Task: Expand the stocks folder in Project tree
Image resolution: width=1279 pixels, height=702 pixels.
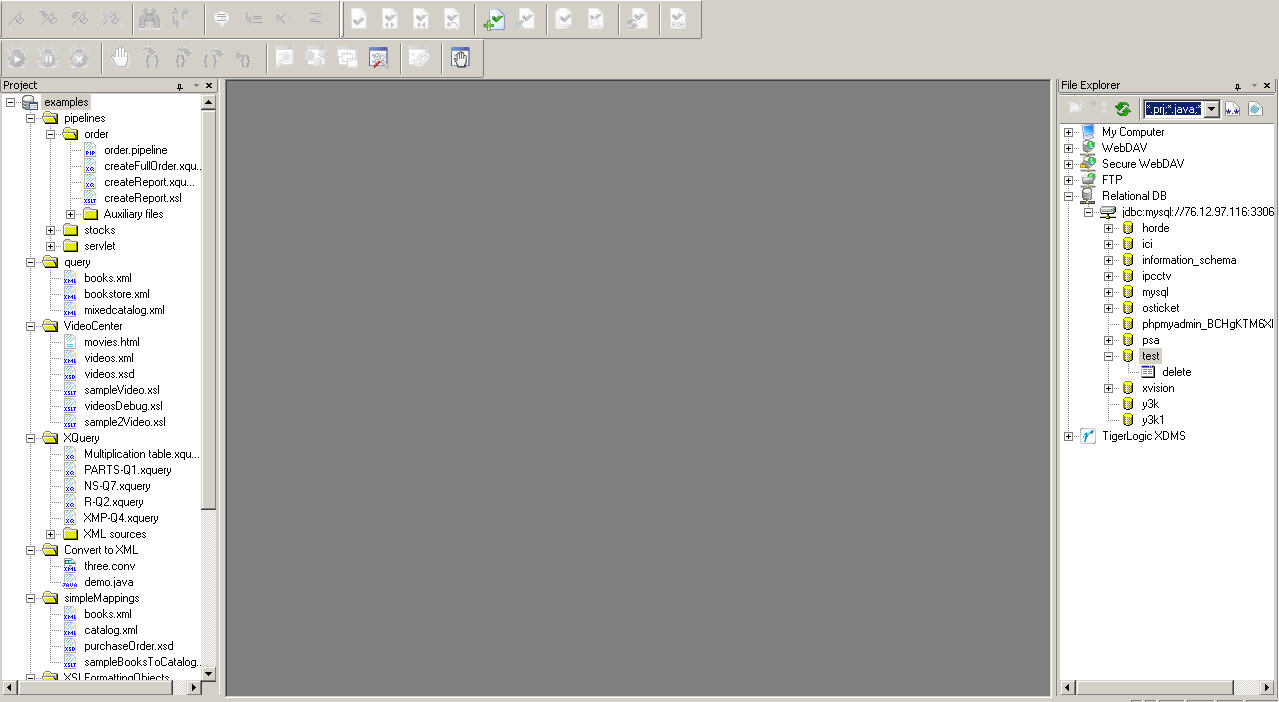Action: [x=51, y=230]
